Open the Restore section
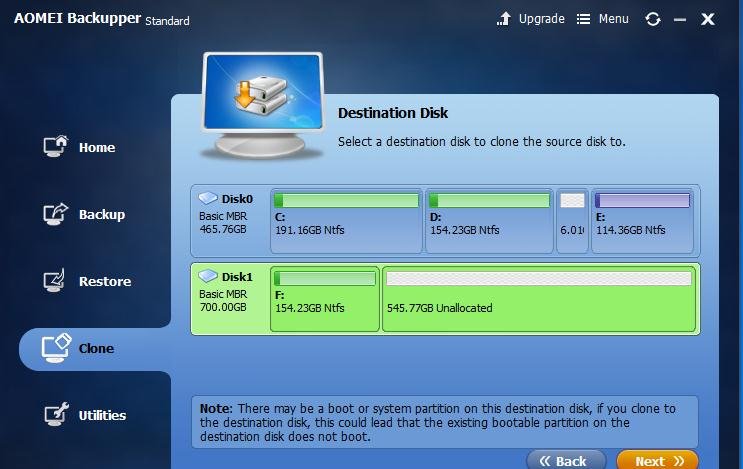The image size is (743, 469). 105,281
